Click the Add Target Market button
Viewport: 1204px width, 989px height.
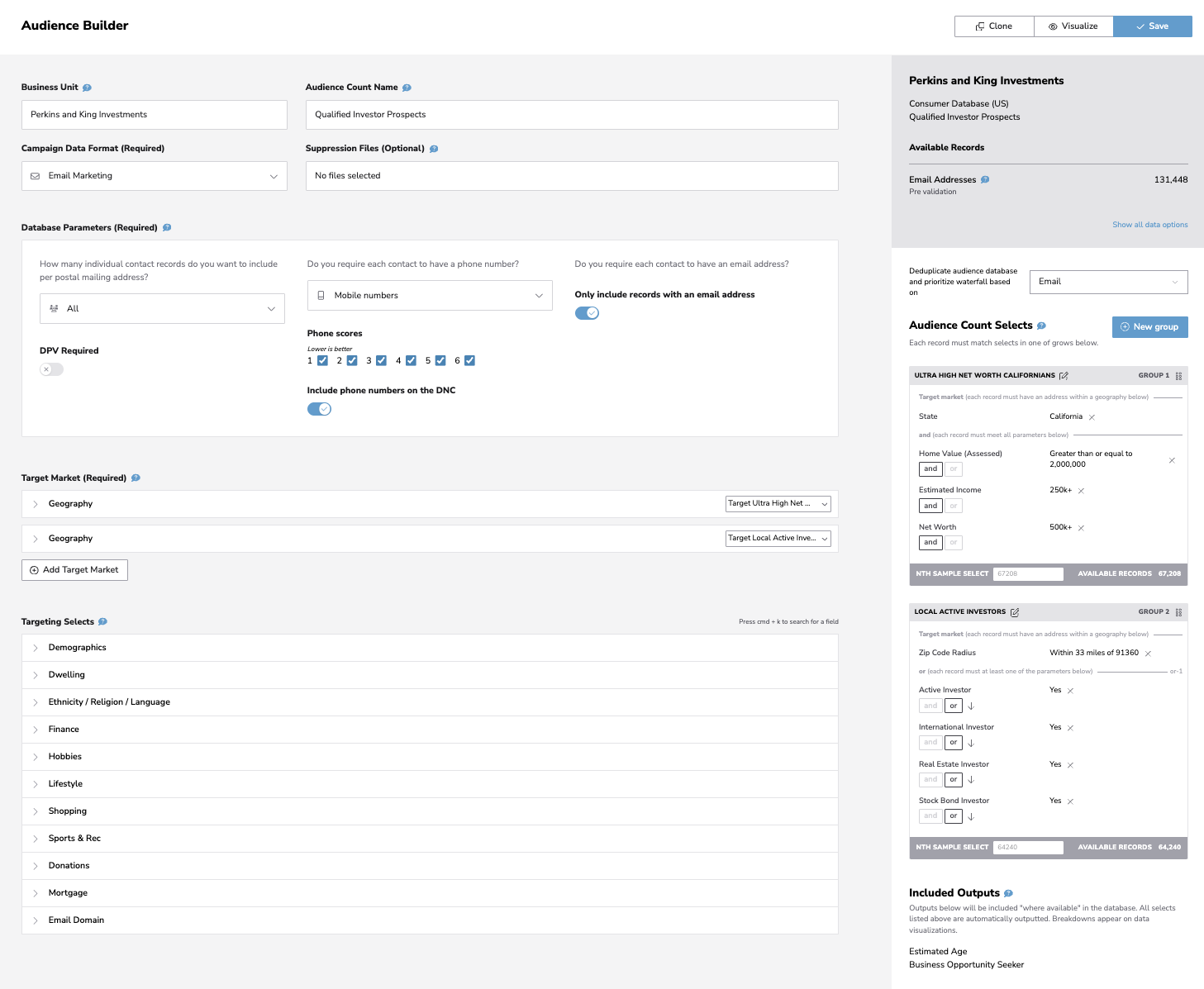coord(74,570)
